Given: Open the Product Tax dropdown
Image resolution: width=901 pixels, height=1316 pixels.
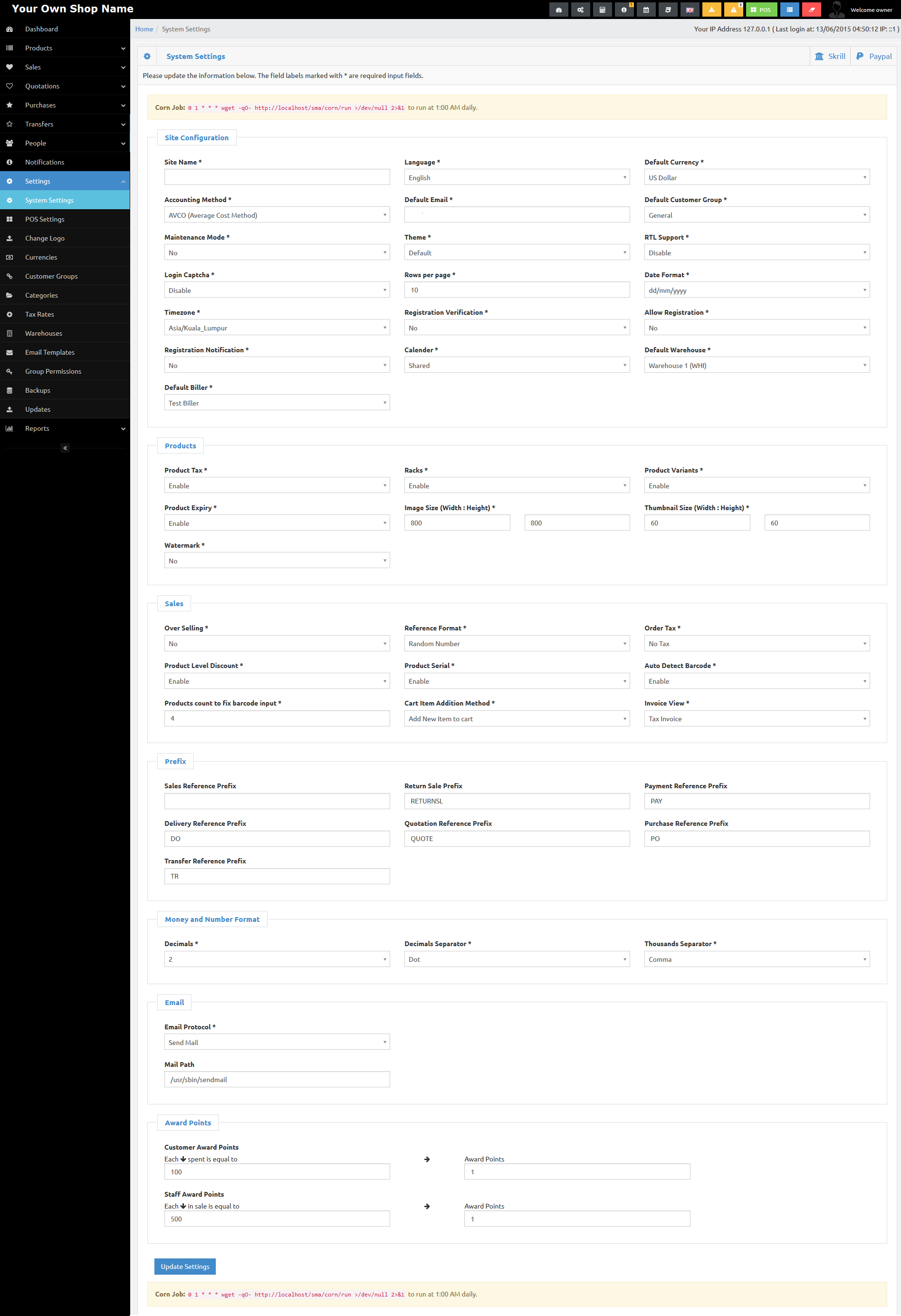Looking at the screenshot, I should pos(277,485).
